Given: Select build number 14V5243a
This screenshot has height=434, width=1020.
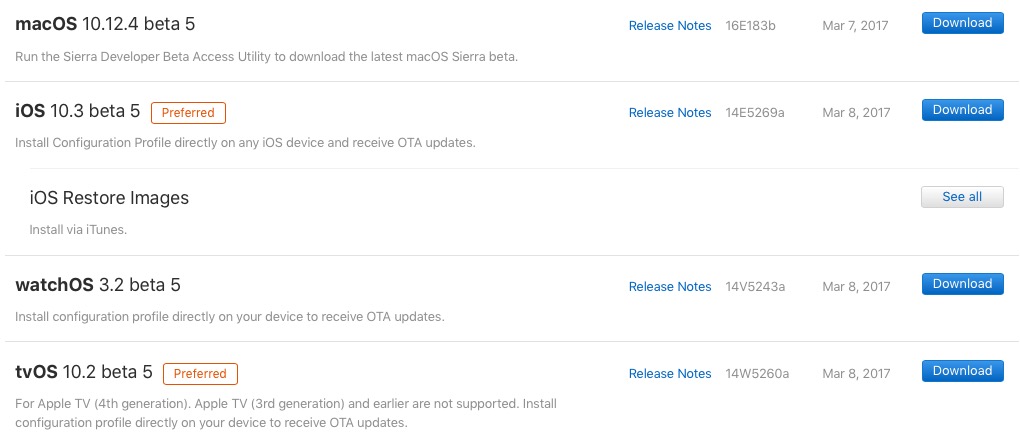Looking at the screenshot, I should click(x=755, y=287).
